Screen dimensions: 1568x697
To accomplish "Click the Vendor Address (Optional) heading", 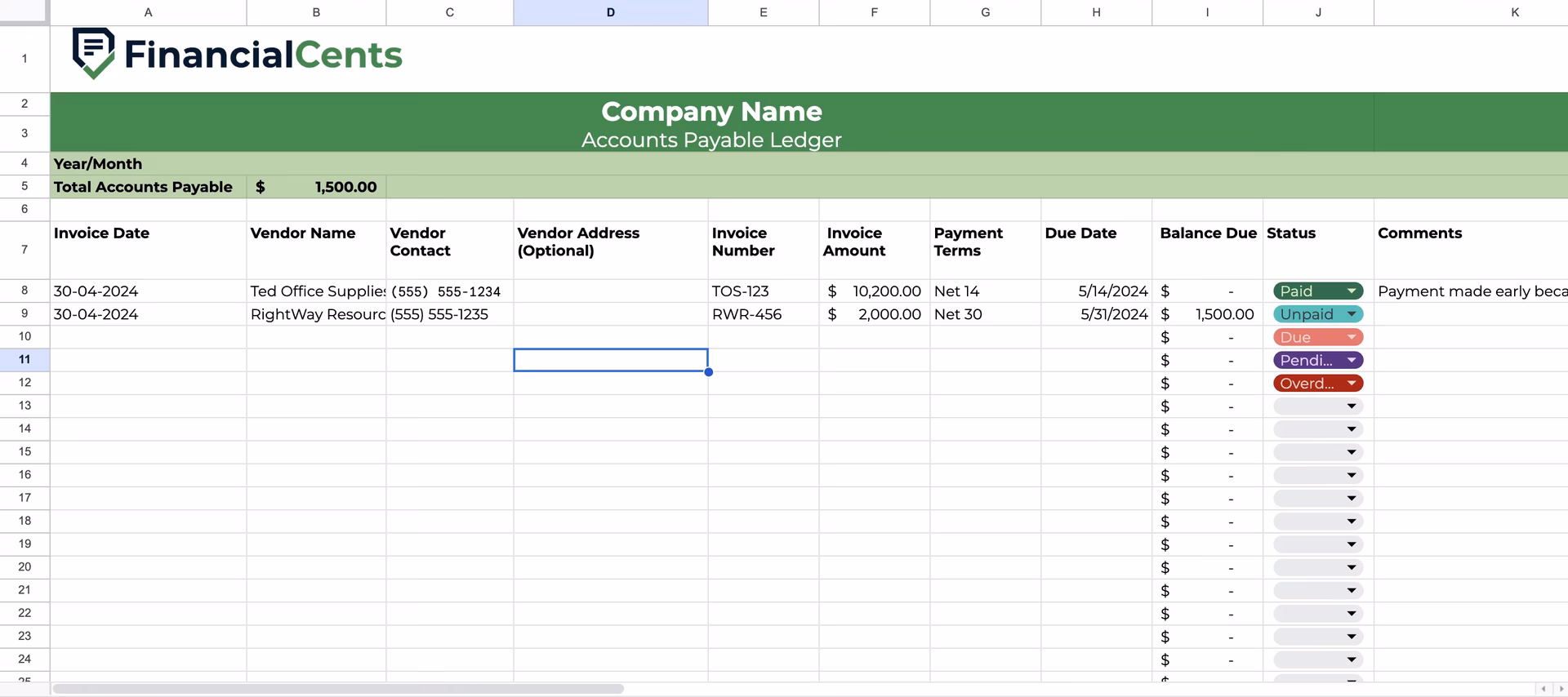I will 578,242.
